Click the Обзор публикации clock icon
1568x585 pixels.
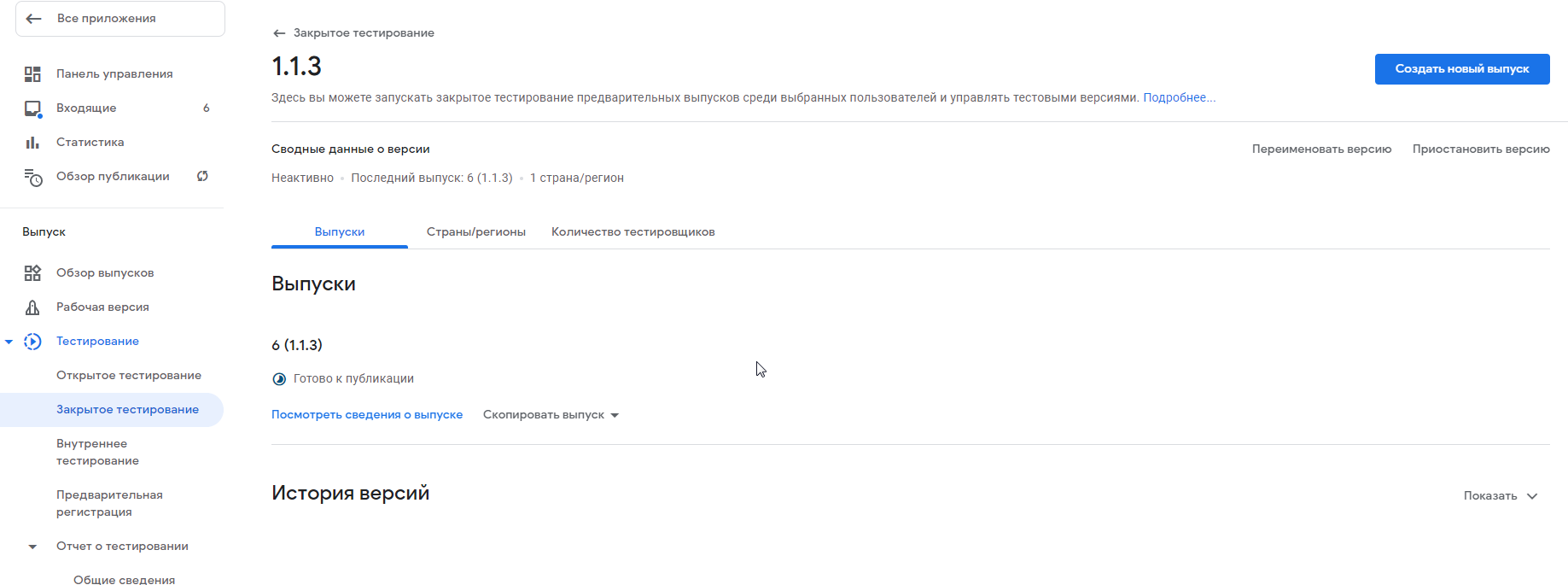[32, 177]
